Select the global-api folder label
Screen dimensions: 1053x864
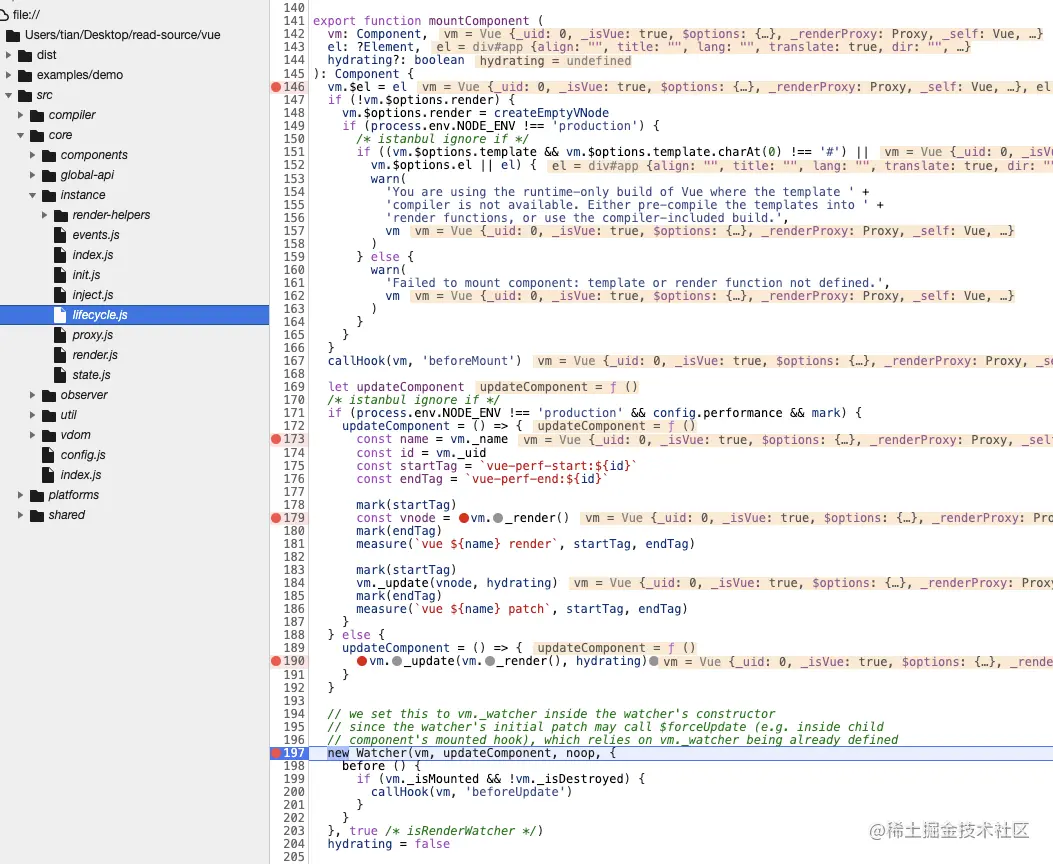coord(87,175)
